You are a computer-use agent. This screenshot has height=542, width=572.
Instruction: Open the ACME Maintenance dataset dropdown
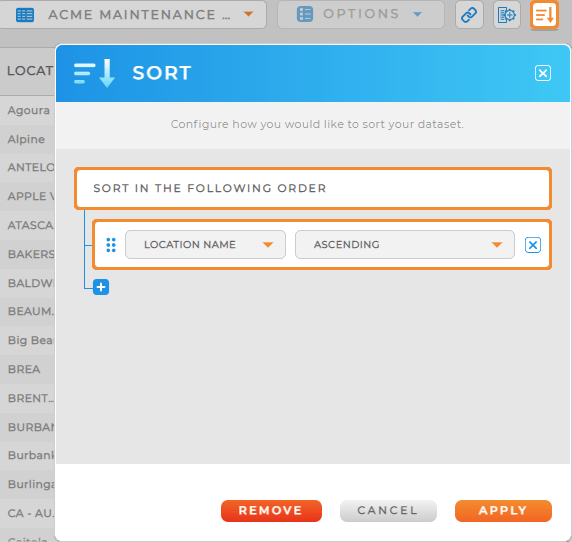coord(133,15)
